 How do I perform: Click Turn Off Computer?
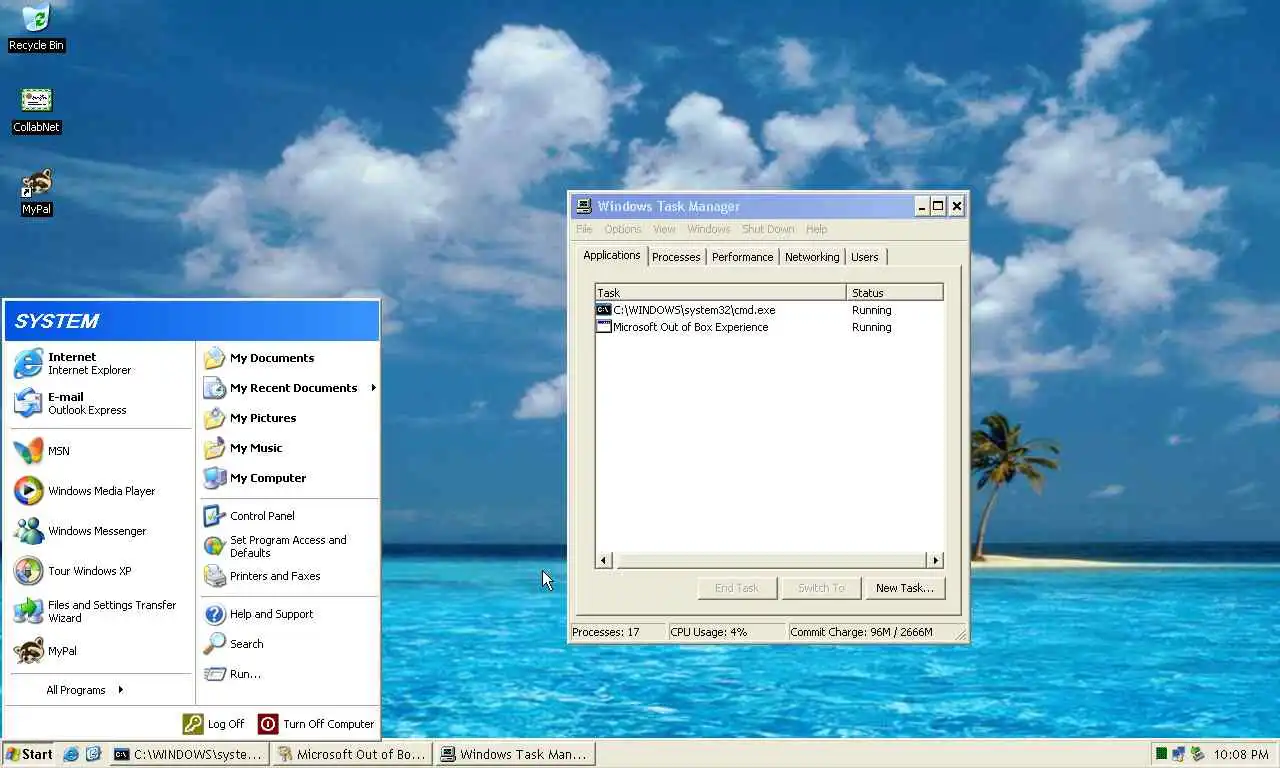pyautogui.click(x=316, y=724)
